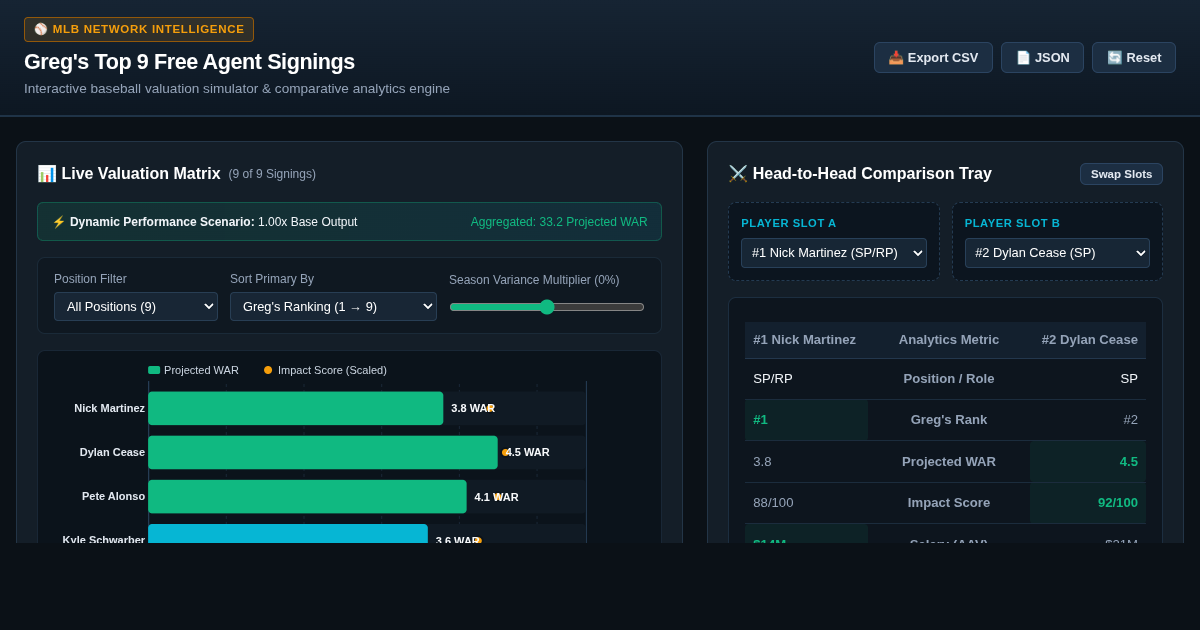Screen dimensions: 1200x630
Task: Click the "#1 Nick Martinez" table column header
Action: [805, 340]
